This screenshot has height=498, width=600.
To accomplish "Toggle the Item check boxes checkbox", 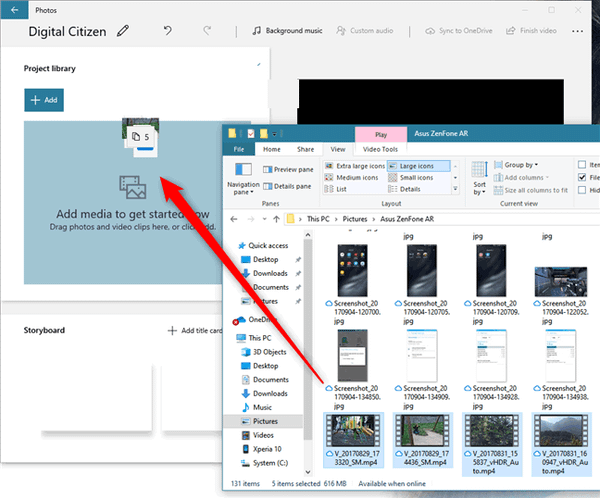I will (x=582, y=164).
